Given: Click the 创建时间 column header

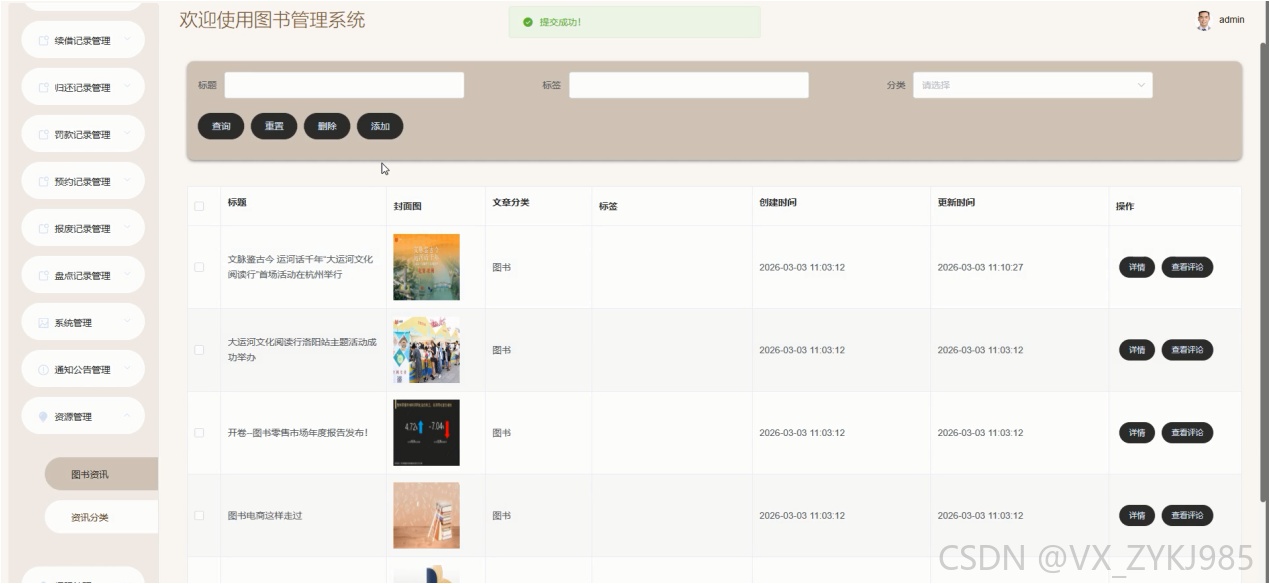Looking at the screenshot, I should pyautogui.click(x=778, y=203).
